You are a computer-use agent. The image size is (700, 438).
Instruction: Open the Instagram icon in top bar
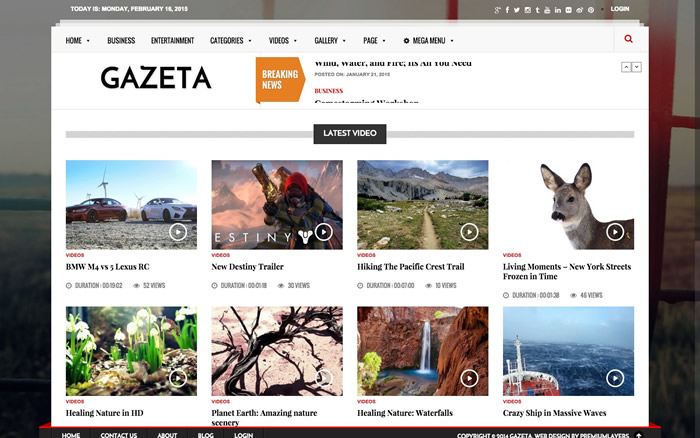click(528, 10)
